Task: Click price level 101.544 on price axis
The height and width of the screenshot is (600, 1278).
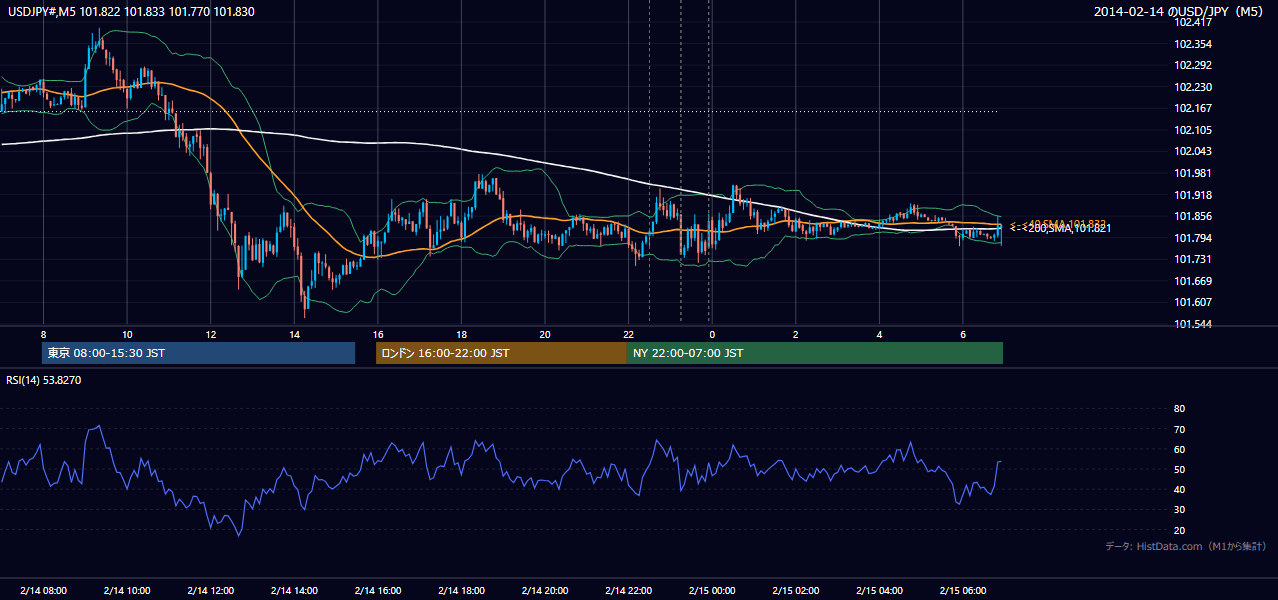Action: point(1193,324)
